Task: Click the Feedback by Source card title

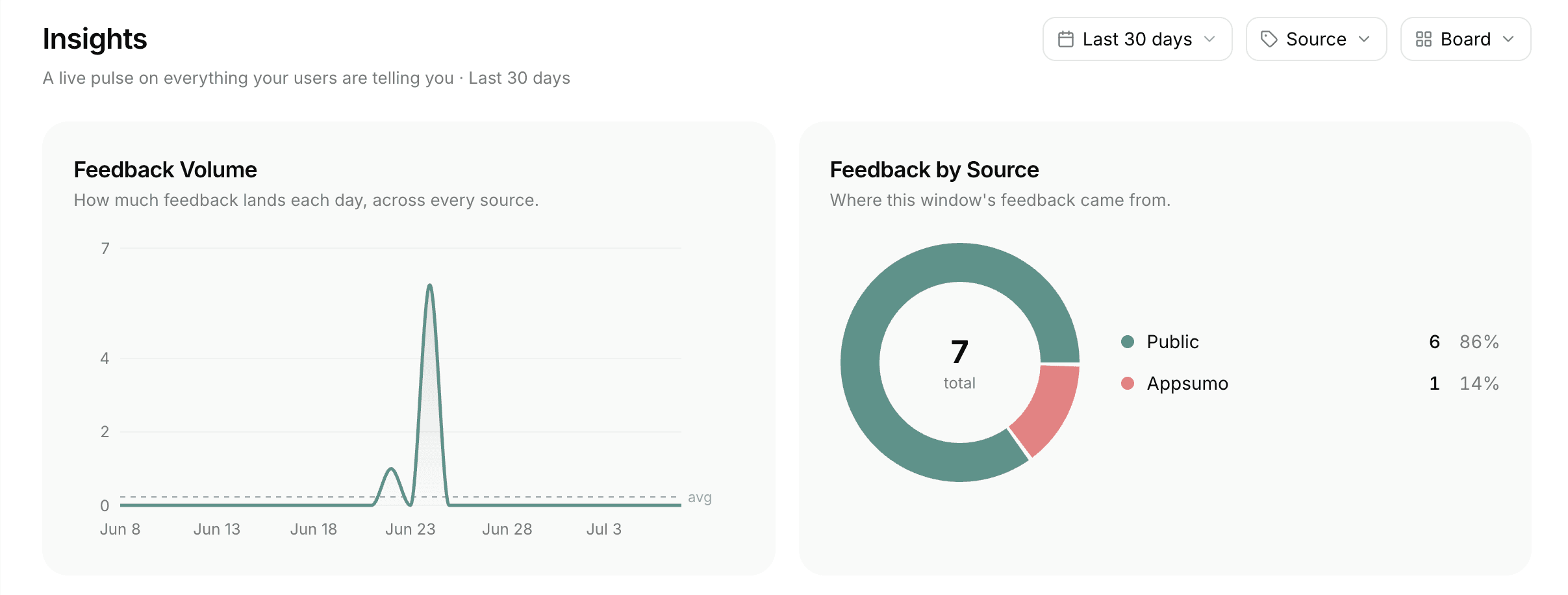Action: [935, 170]
